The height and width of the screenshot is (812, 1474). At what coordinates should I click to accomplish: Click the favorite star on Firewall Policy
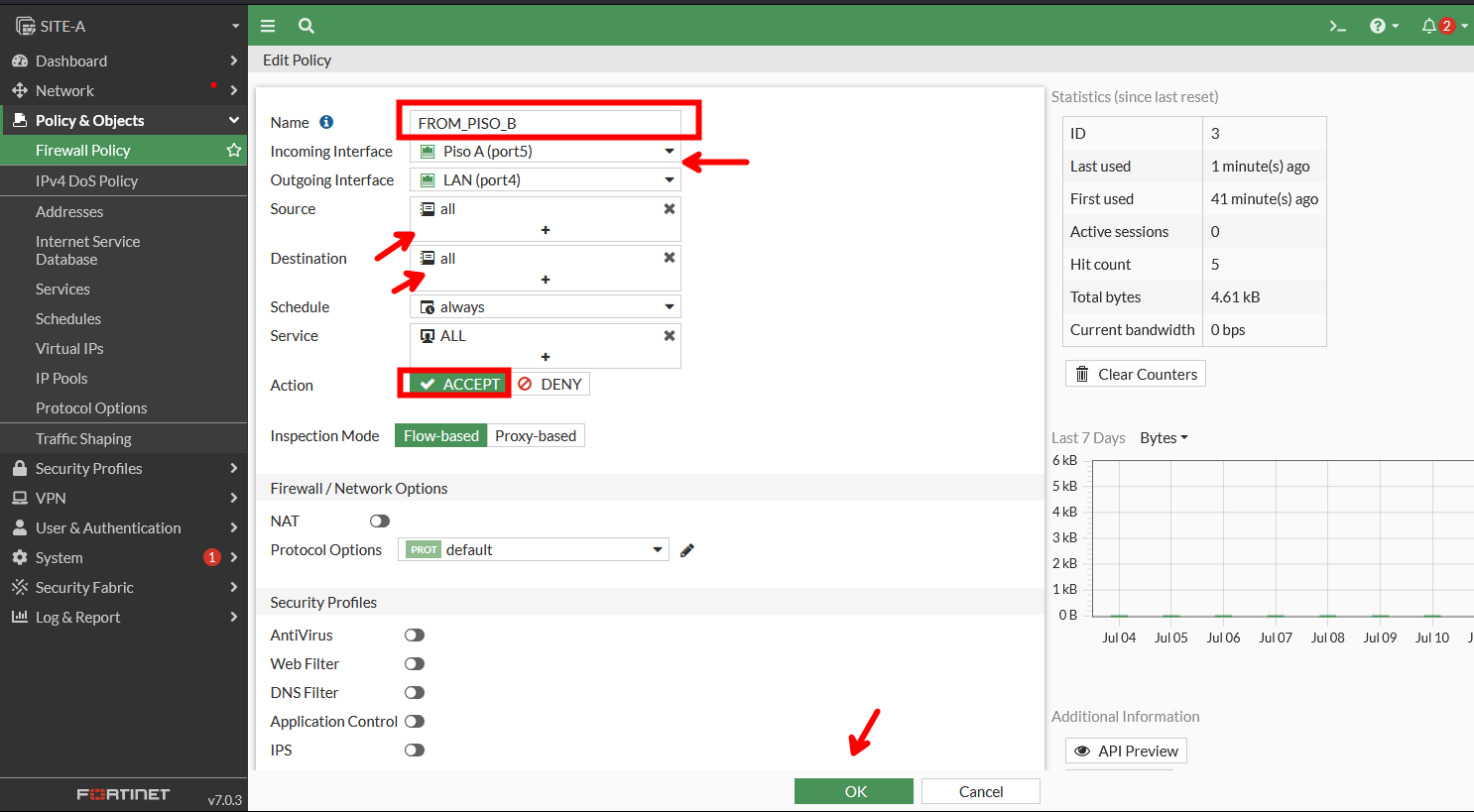(234, 151)
